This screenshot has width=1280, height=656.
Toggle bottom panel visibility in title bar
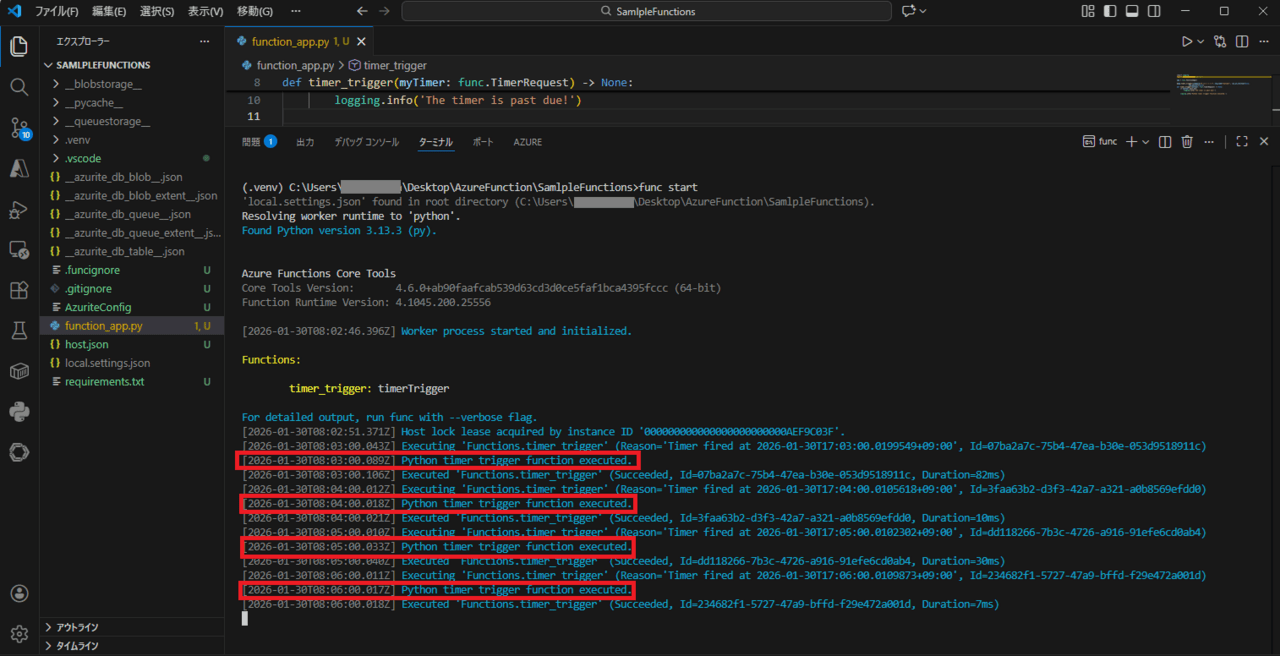(1132, 11)
